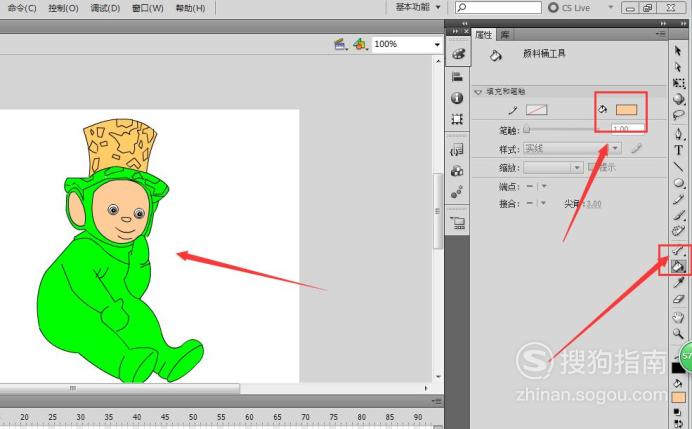Switch to the 属性 tab
Screen dimensions: 692x429
[x=483, y=34]
